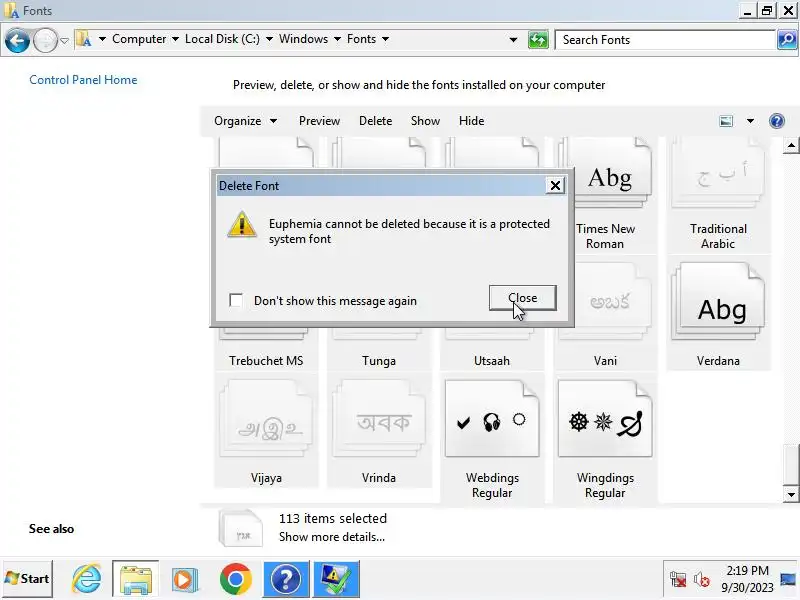Click the green Refresh icon
Screen dimensions: 800x600
(538, 40)
